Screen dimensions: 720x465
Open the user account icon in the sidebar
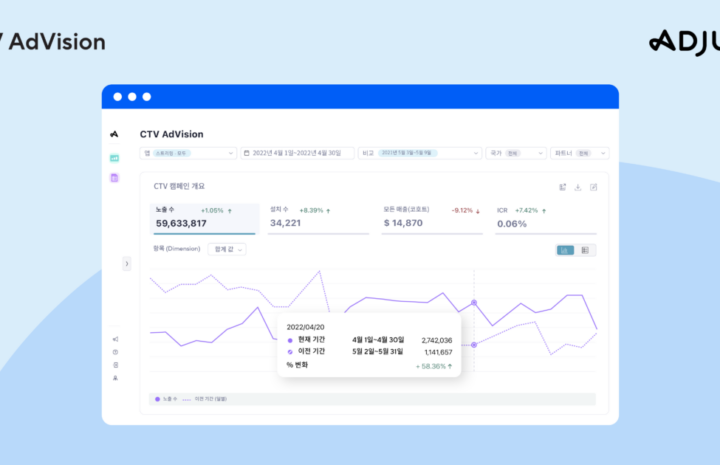115,378
